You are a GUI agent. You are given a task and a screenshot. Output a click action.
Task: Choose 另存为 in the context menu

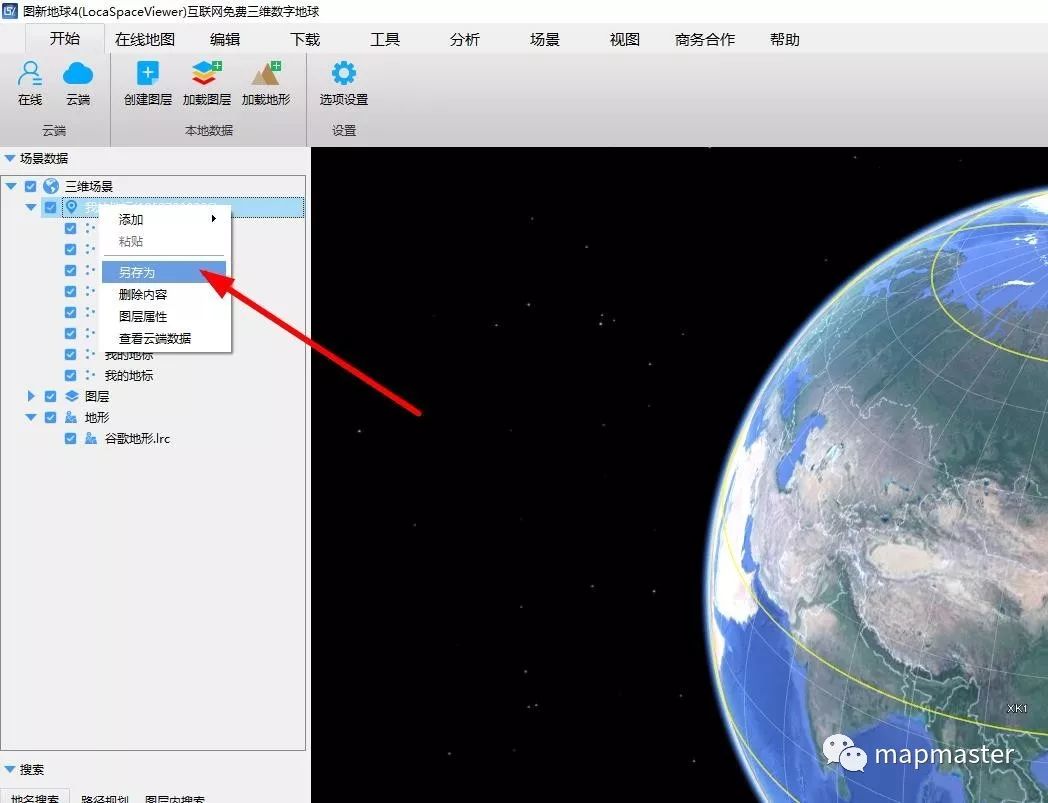pyautogui.click(x=164, y=272)
